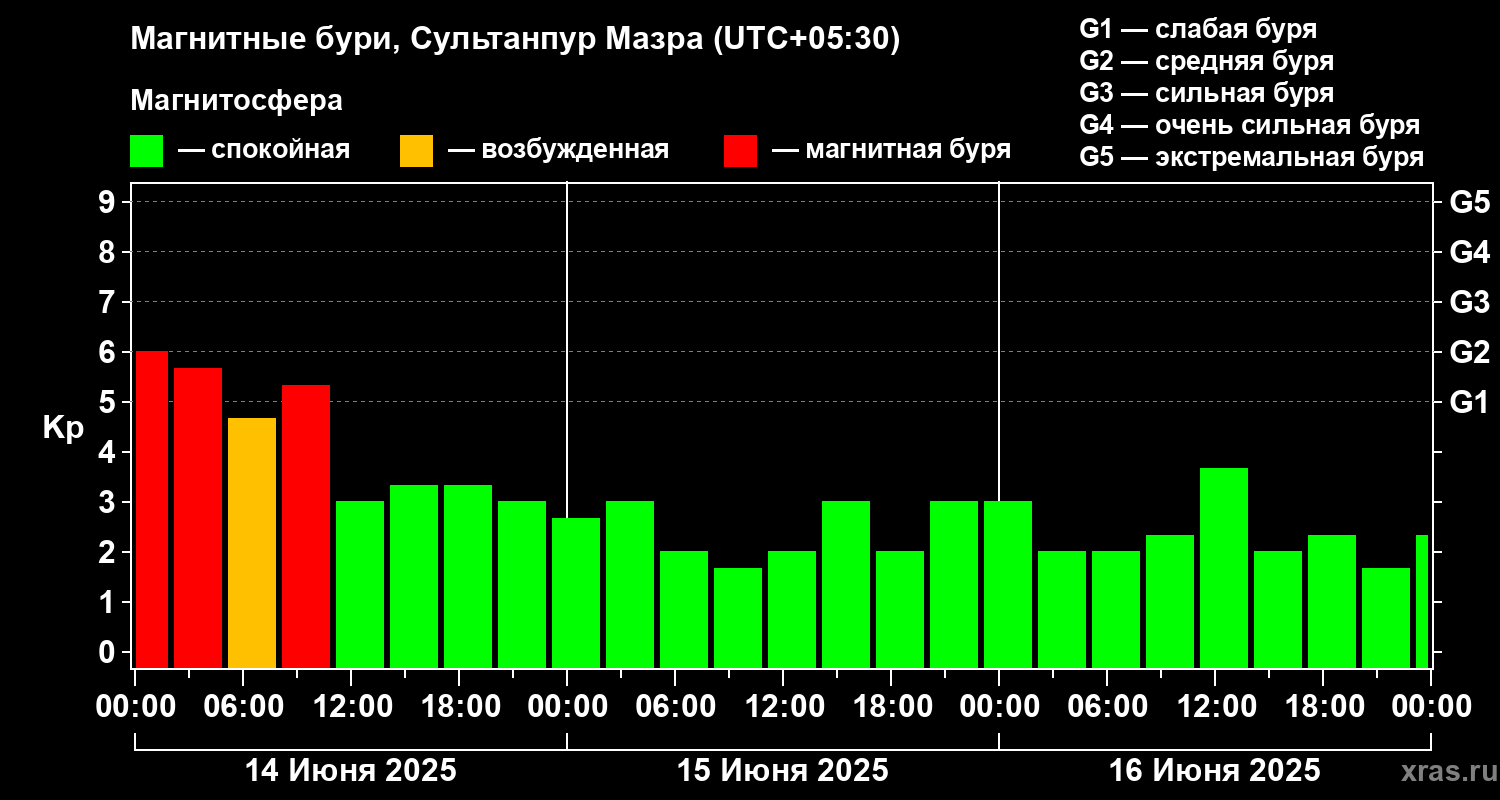Click the green "спокойная" legend swatch
This screenshot has width=1500, height=800.
[147, 151]
